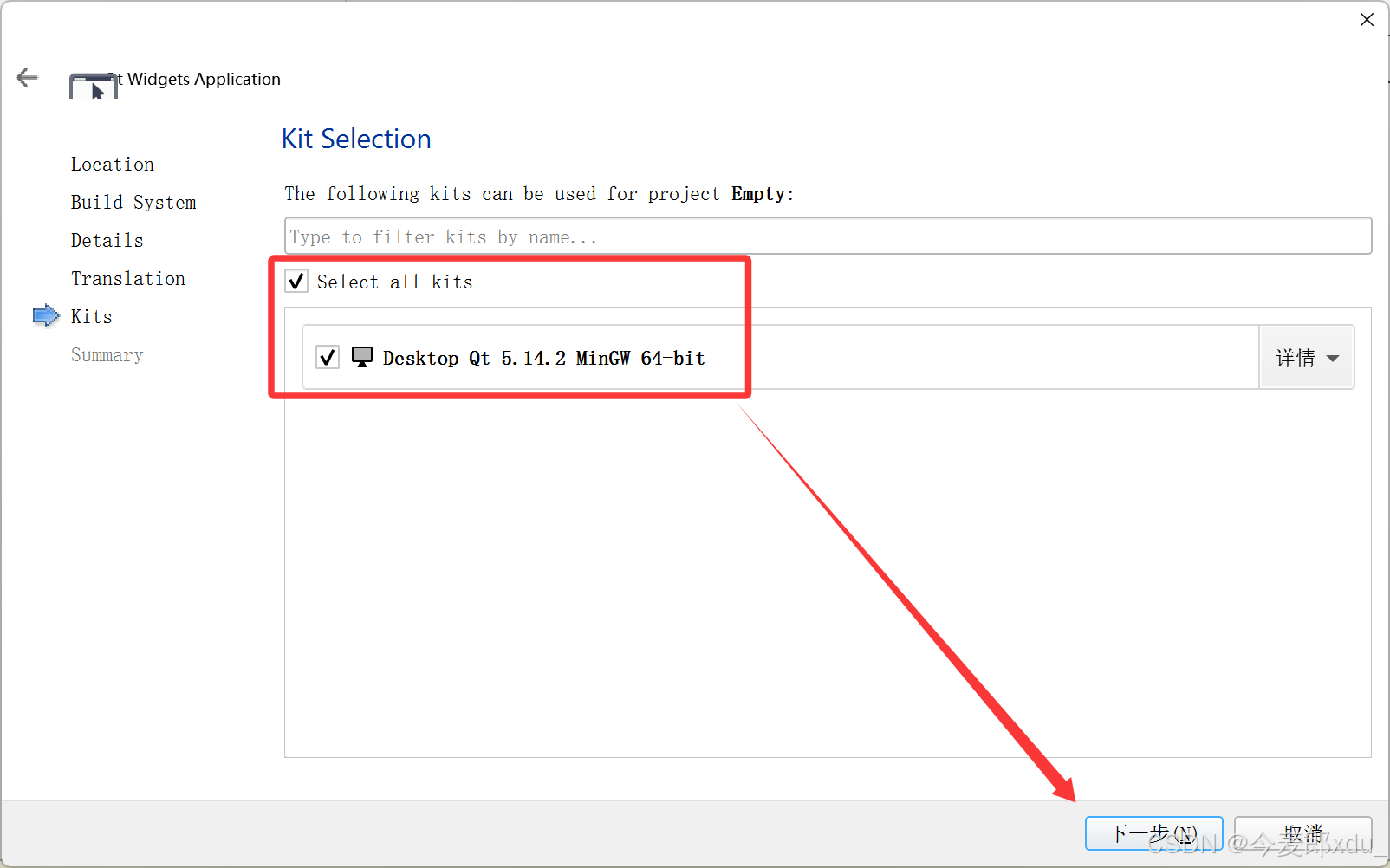This screenshot has height=868, width=1390.
Task: Click the 取消 cancel button
Action: pos(1302,833)
